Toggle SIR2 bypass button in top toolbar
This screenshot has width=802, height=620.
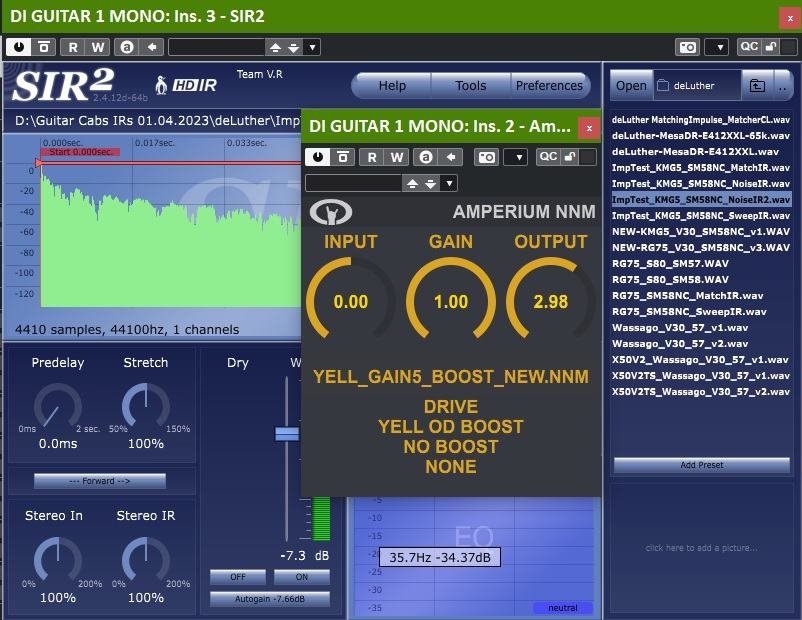point(44,47)
